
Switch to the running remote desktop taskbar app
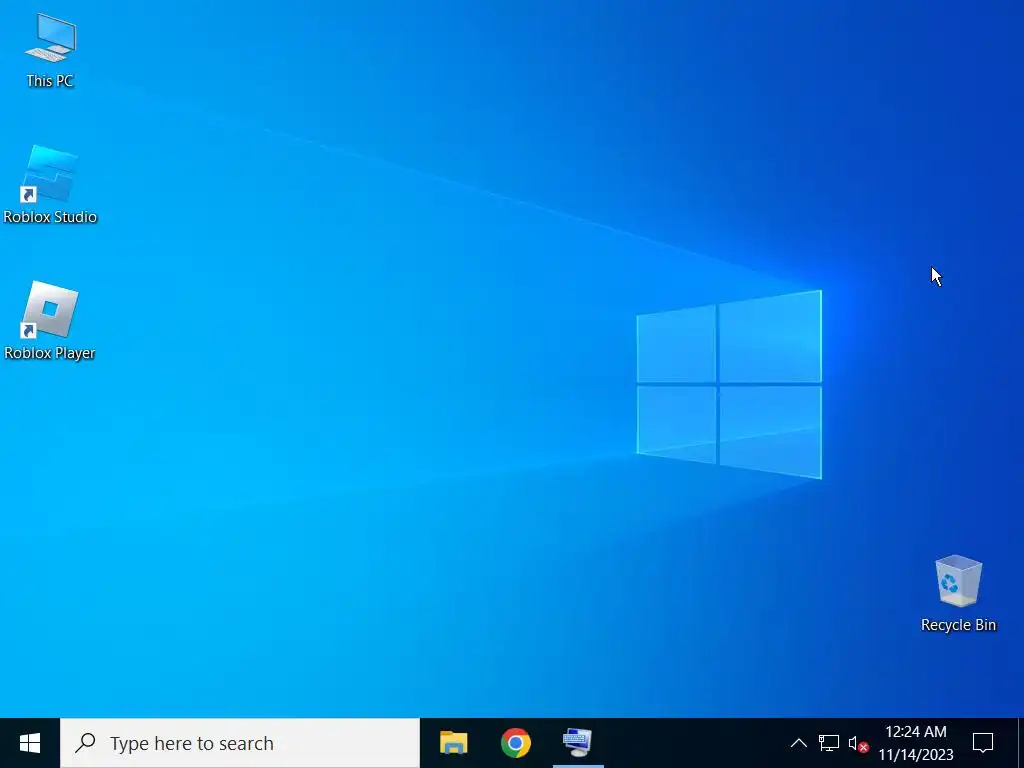578,743
